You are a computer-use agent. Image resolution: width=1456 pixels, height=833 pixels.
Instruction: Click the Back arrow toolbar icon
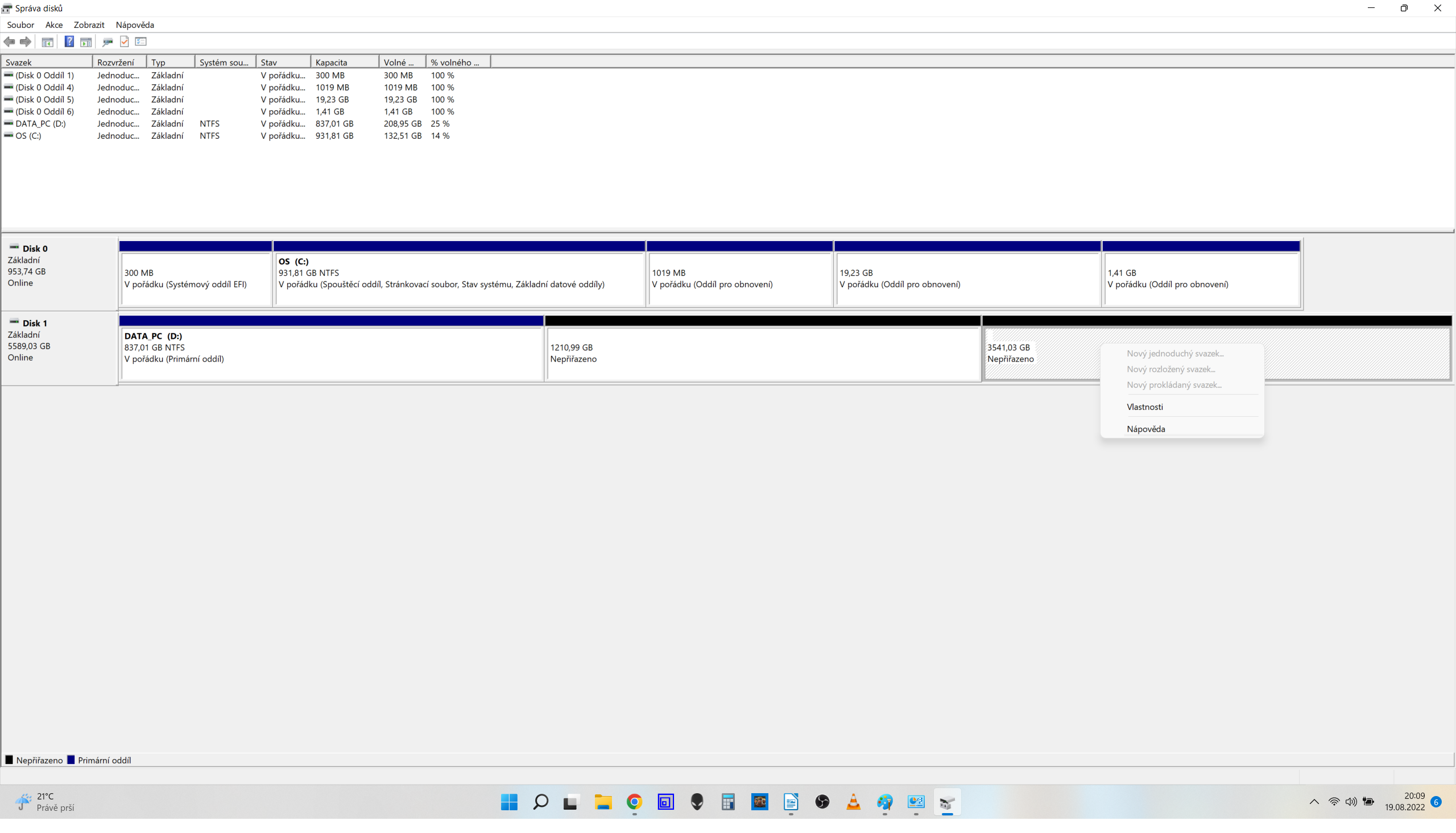coord(9,42)
